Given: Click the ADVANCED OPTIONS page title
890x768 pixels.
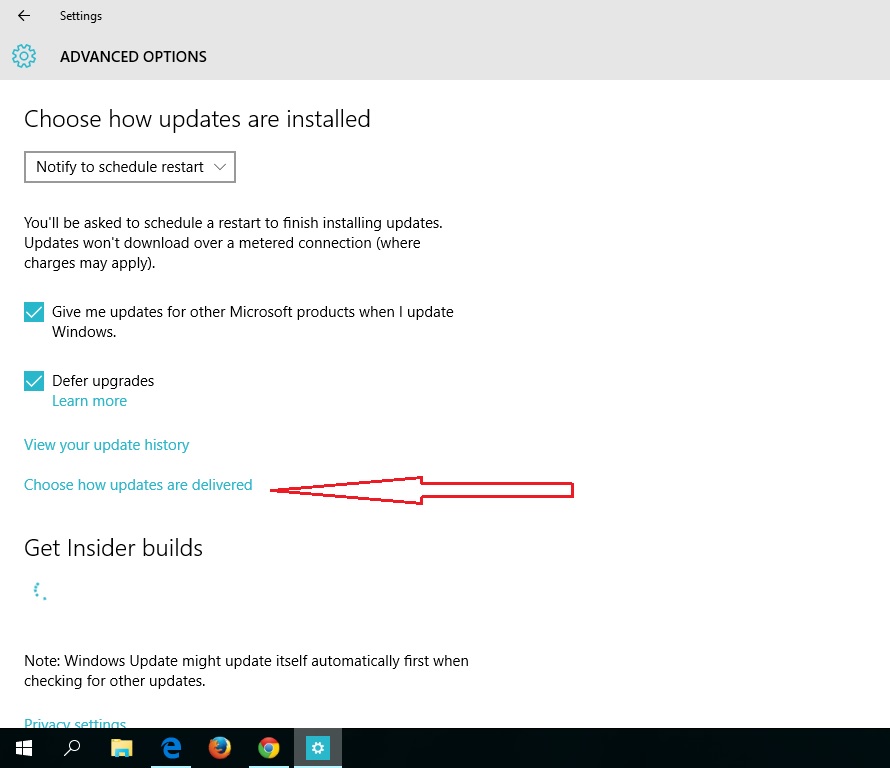Looking at the screenshot, I should pos(133,57).
